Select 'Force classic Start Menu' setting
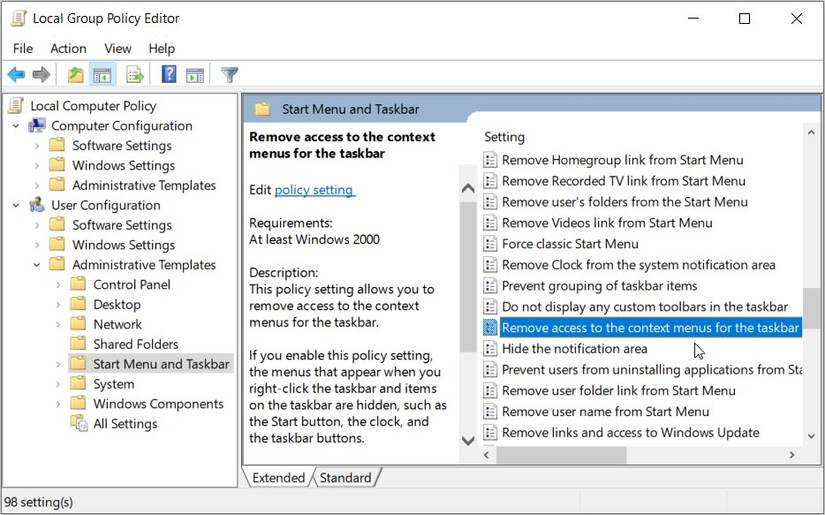825x515 pixels. click(x=570, y=244)
